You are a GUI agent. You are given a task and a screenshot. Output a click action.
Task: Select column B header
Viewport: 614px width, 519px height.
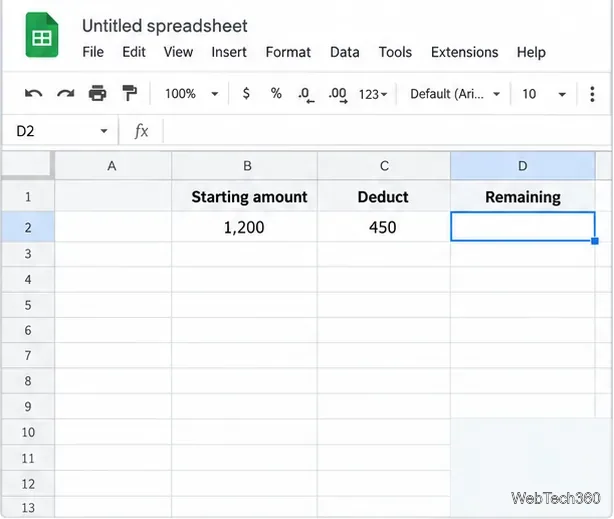click(x=244, y=166)
